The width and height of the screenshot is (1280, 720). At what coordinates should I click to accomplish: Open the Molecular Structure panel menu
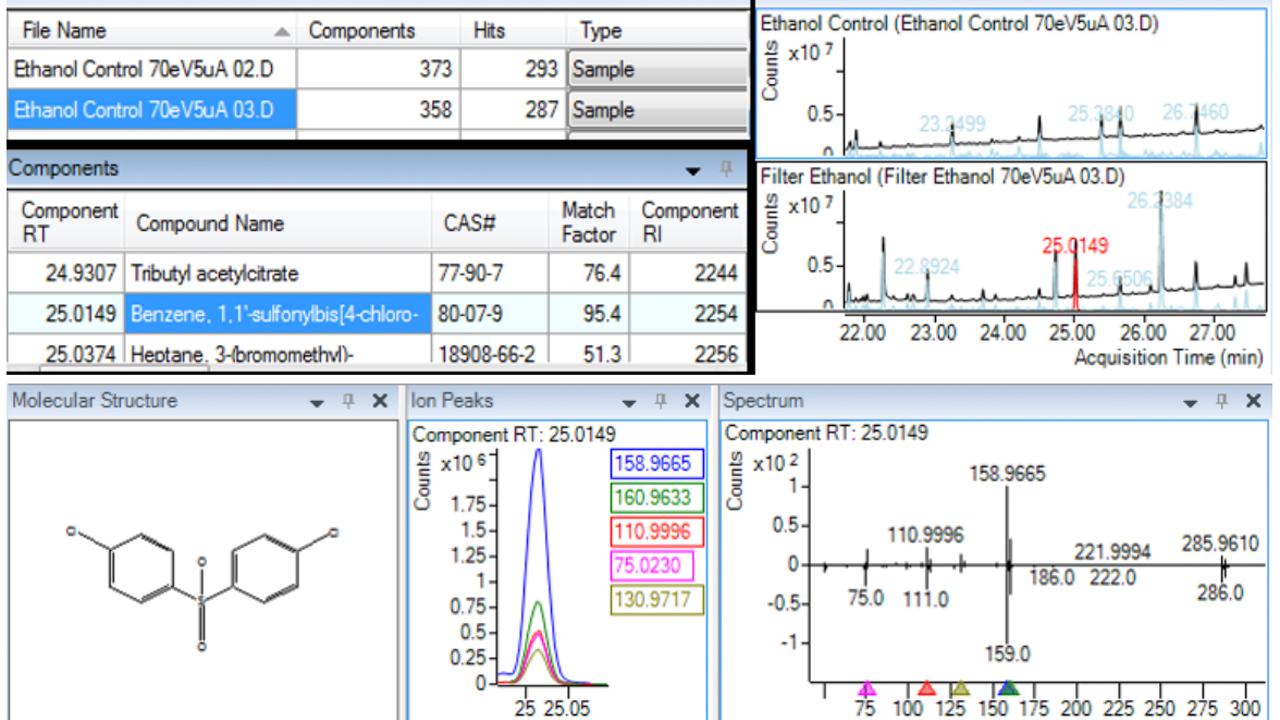(318, 400)
